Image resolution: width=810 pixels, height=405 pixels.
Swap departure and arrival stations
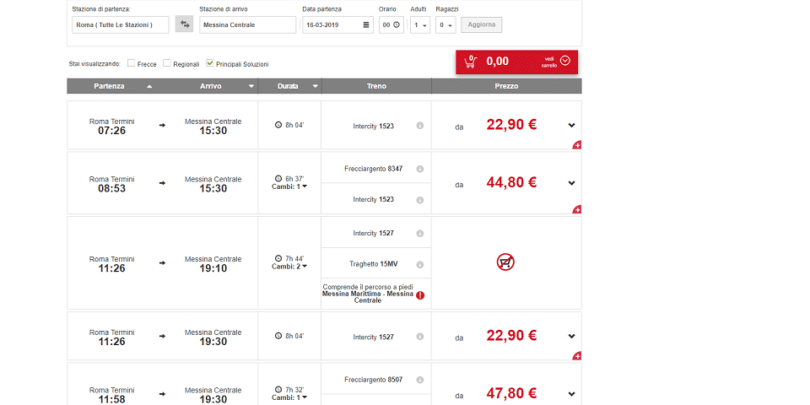[x=184, y=24]
